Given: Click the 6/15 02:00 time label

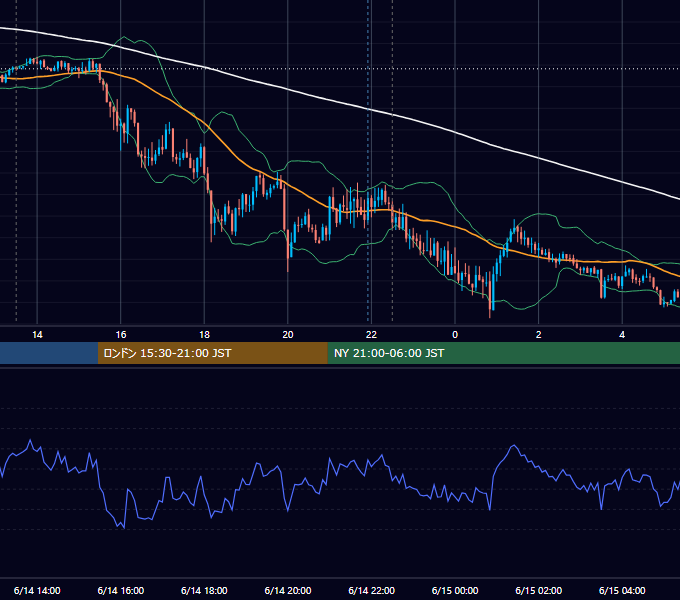Looking at the screenshot, I should click(539, 590).
